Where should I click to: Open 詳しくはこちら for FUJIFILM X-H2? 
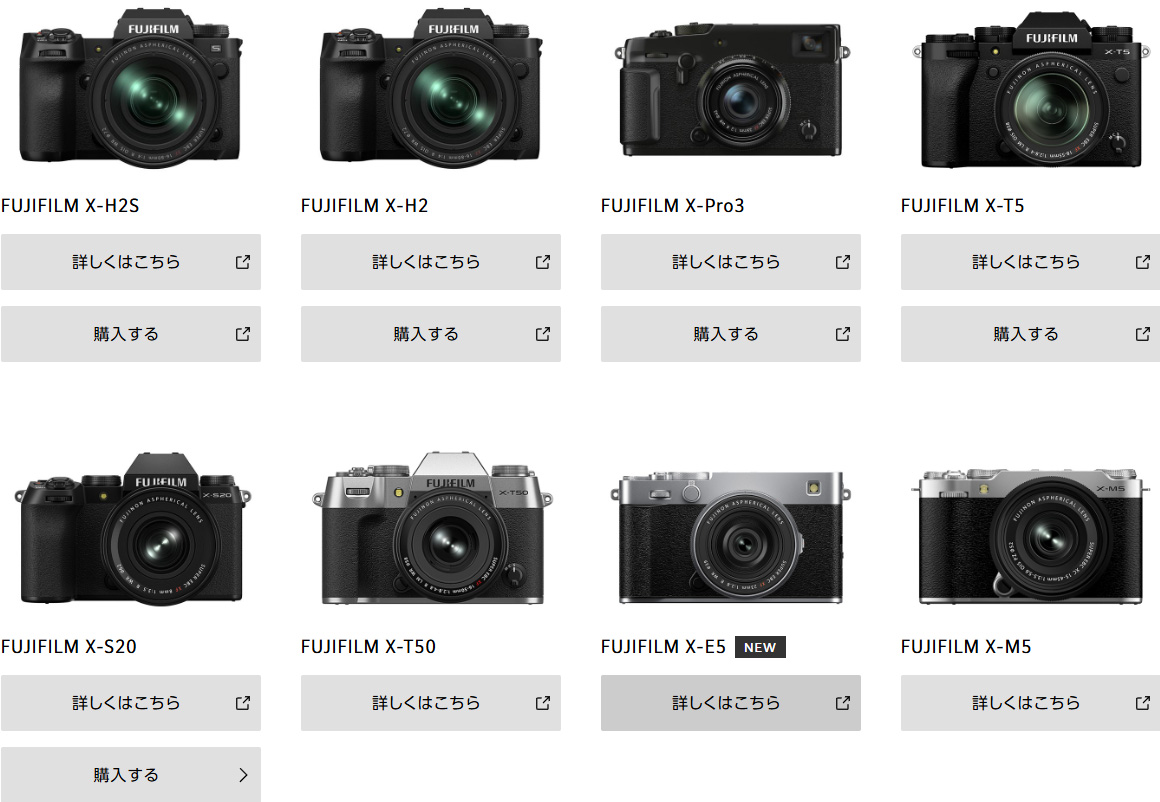(431, 262)
